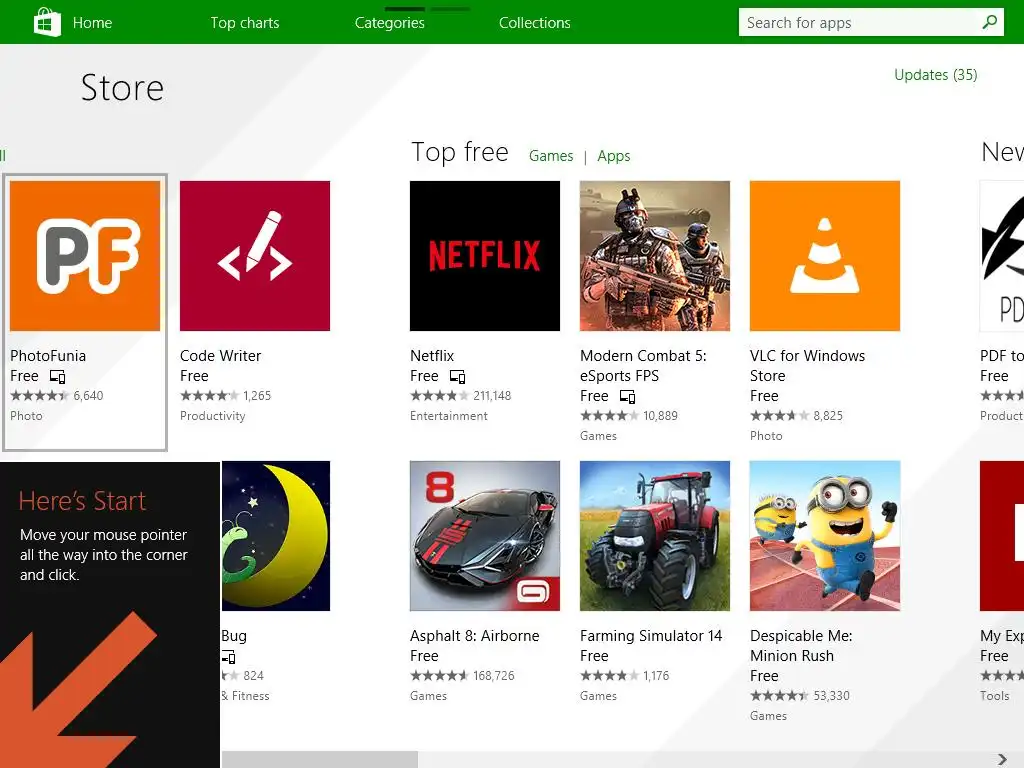The width and height of the screenshot is (1024, 768).
Task: Click the Asphalt 8 168,726 rating
Action: [x=462, y=676]
